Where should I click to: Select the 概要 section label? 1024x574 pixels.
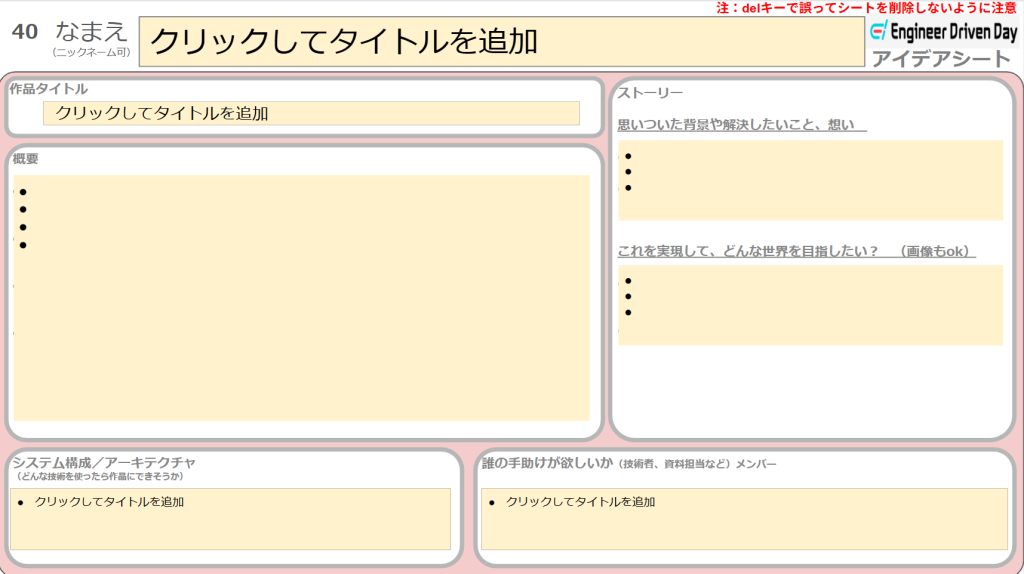[26, 159]
